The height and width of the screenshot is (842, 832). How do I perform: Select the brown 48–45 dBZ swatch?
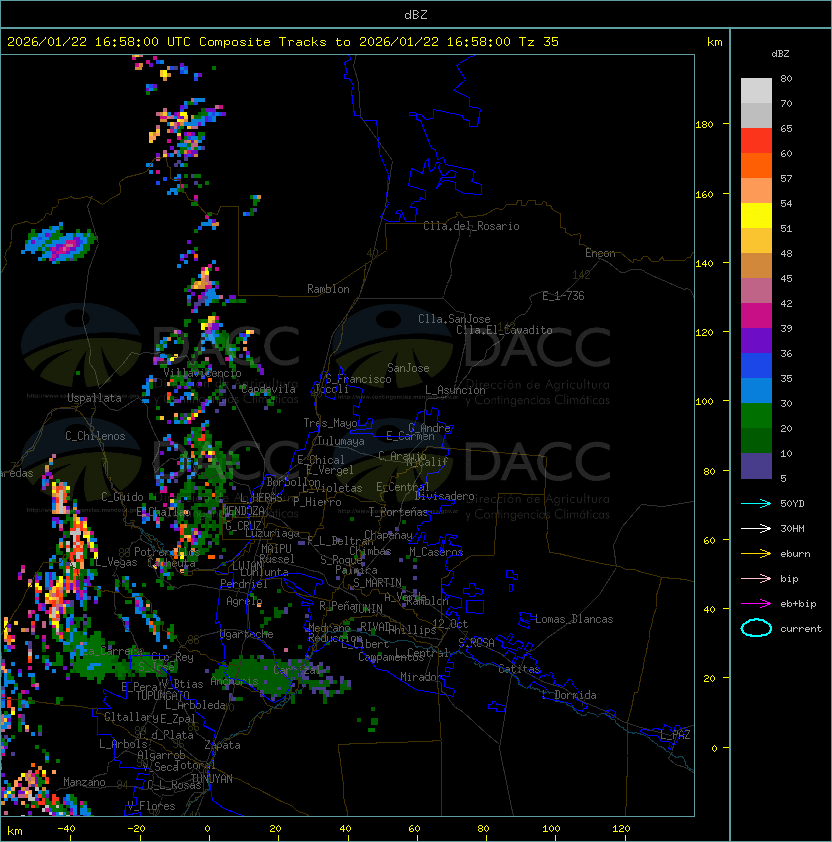point(756,265)
